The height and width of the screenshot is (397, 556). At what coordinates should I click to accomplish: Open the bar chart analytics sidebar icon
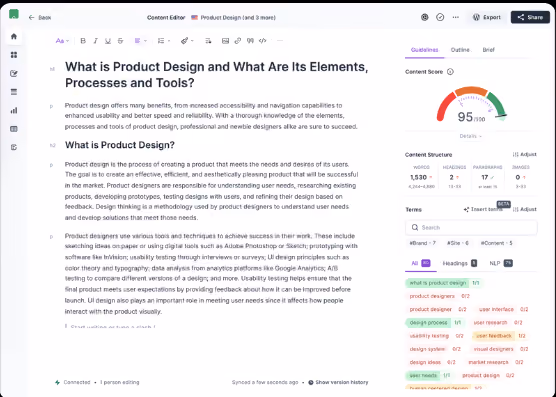(x=14, y=111)
